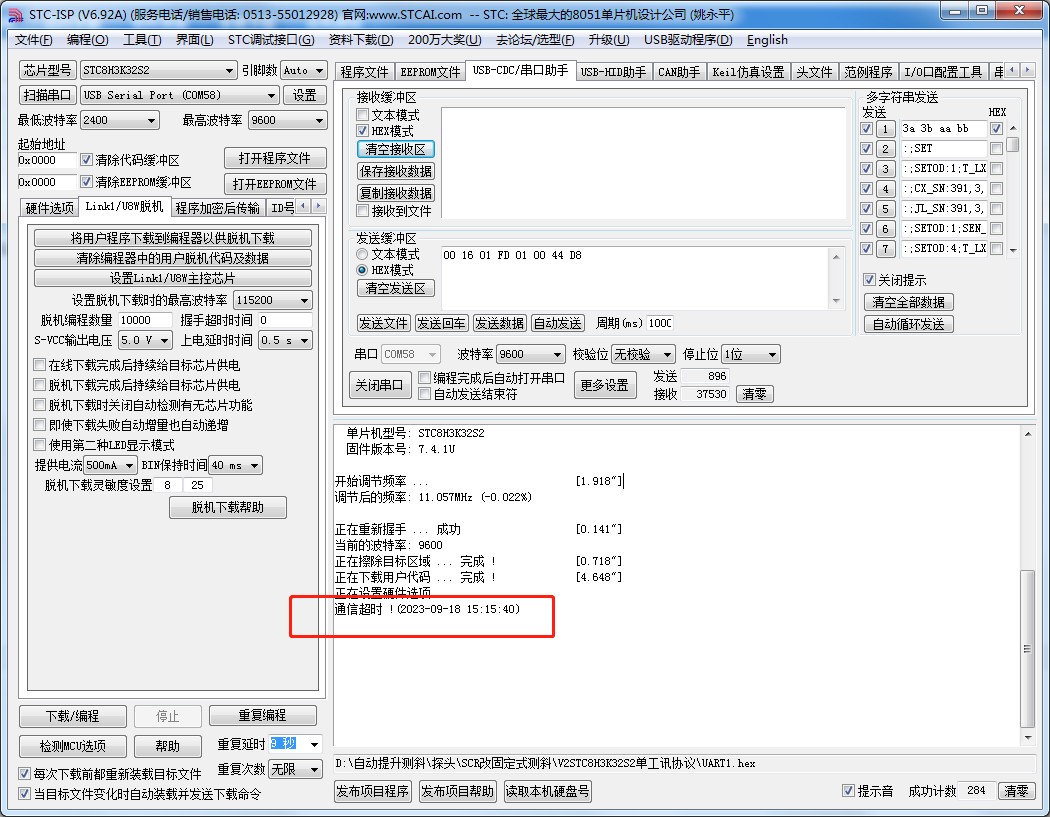Toggle HEX checkbox for send row 1
Viewport: 1050px width, 817px height.
(x=996, y=129)
